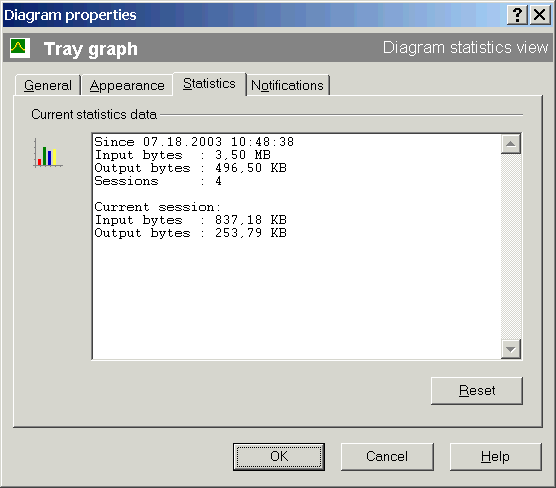This screenshot has height=488, width=556.
Task: Place cursor on 'Current session:' line
Action: tap(158, 207)
